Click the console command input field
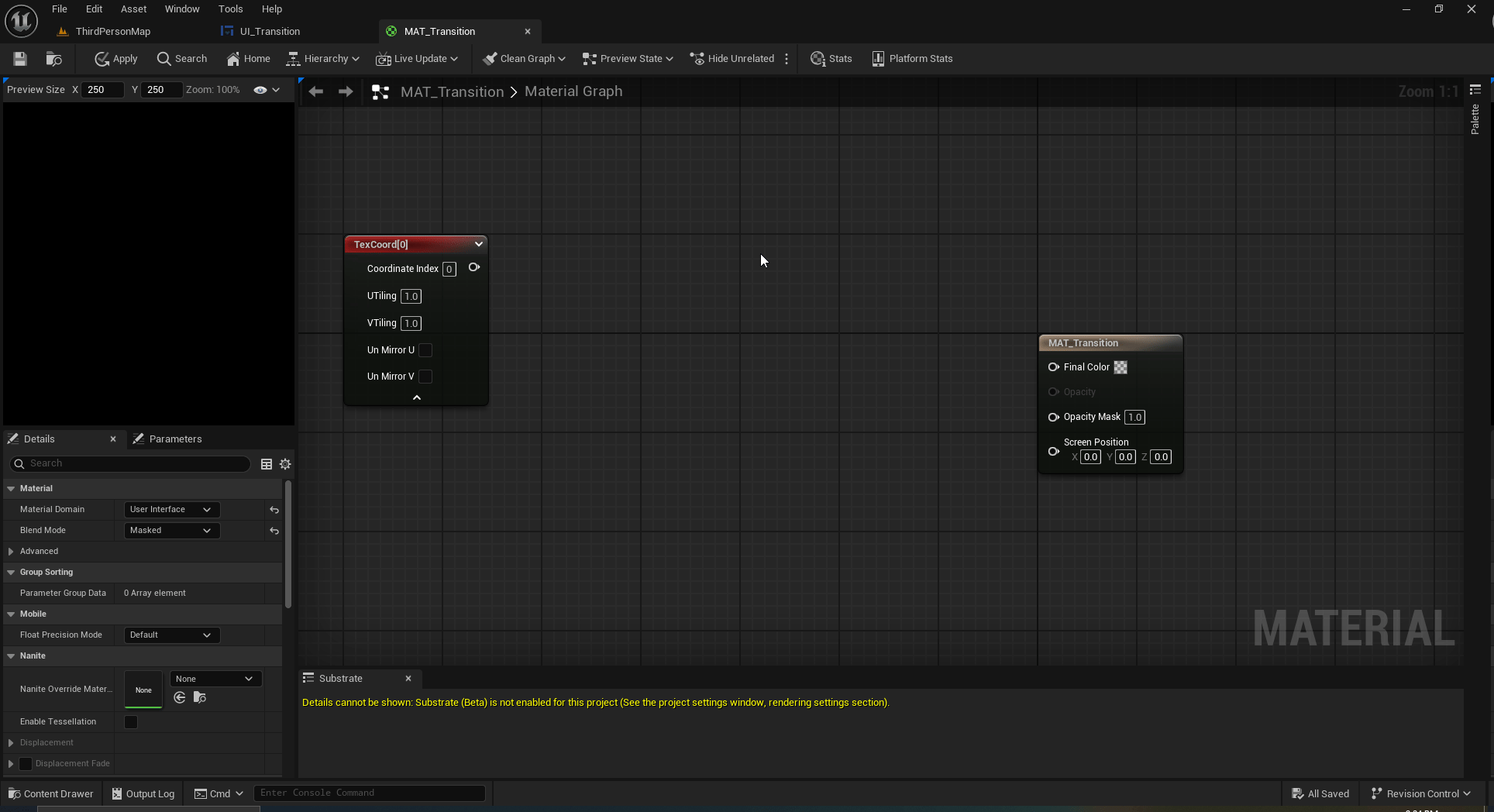 pos(370,793)
